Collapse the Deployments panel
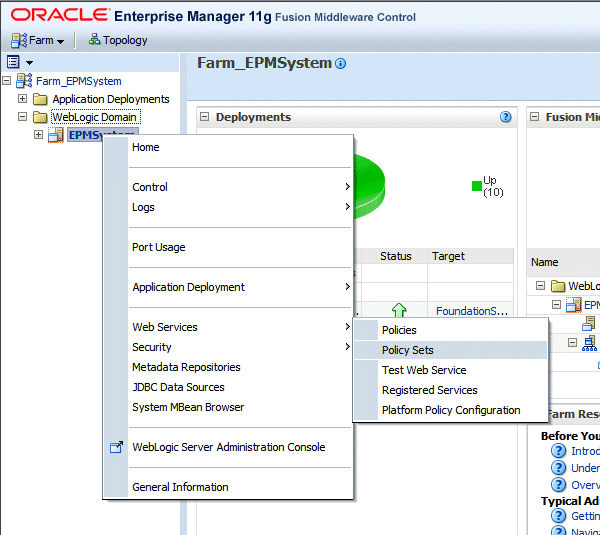The width and height of the screenshot is (600, 535). point(205,117)
